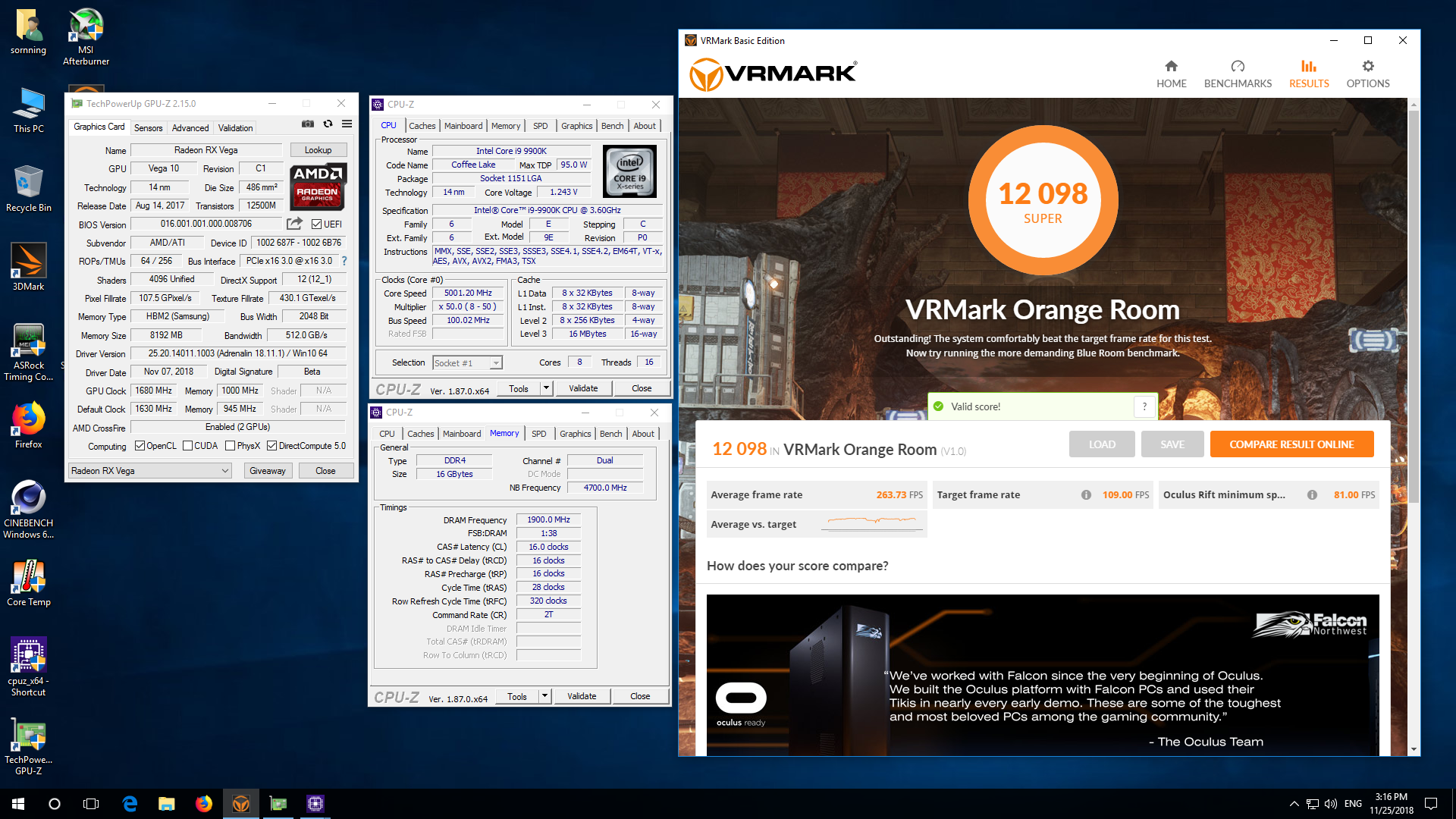Click COMPARE RESULT ONLINE button

[1291, 444]
